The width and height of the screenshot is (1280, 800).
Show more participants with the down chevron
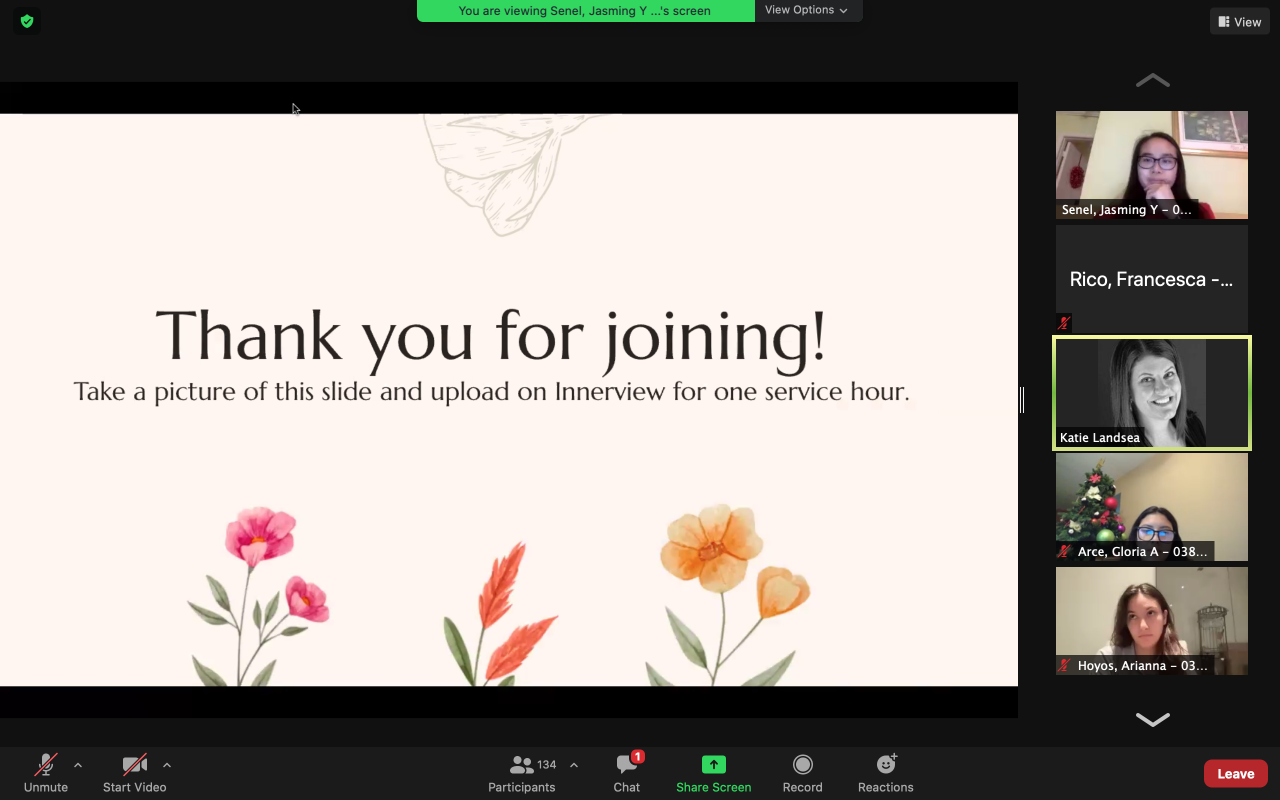pos(1153,719)
